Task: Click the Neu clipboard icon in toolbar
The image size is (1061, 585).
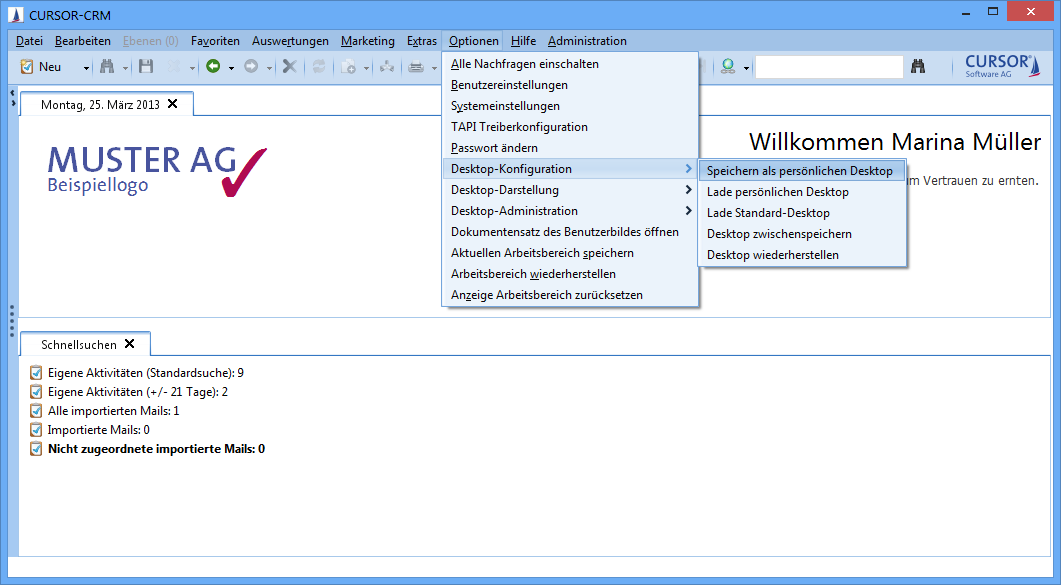Action: [26, 67]
